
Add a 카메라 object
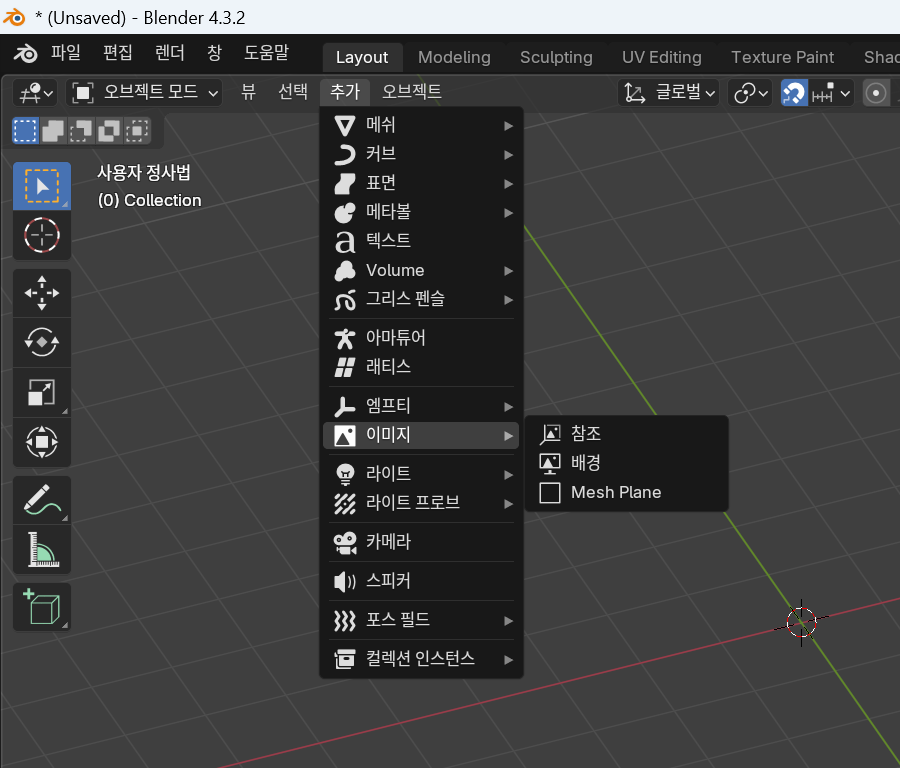click(421, 542)
